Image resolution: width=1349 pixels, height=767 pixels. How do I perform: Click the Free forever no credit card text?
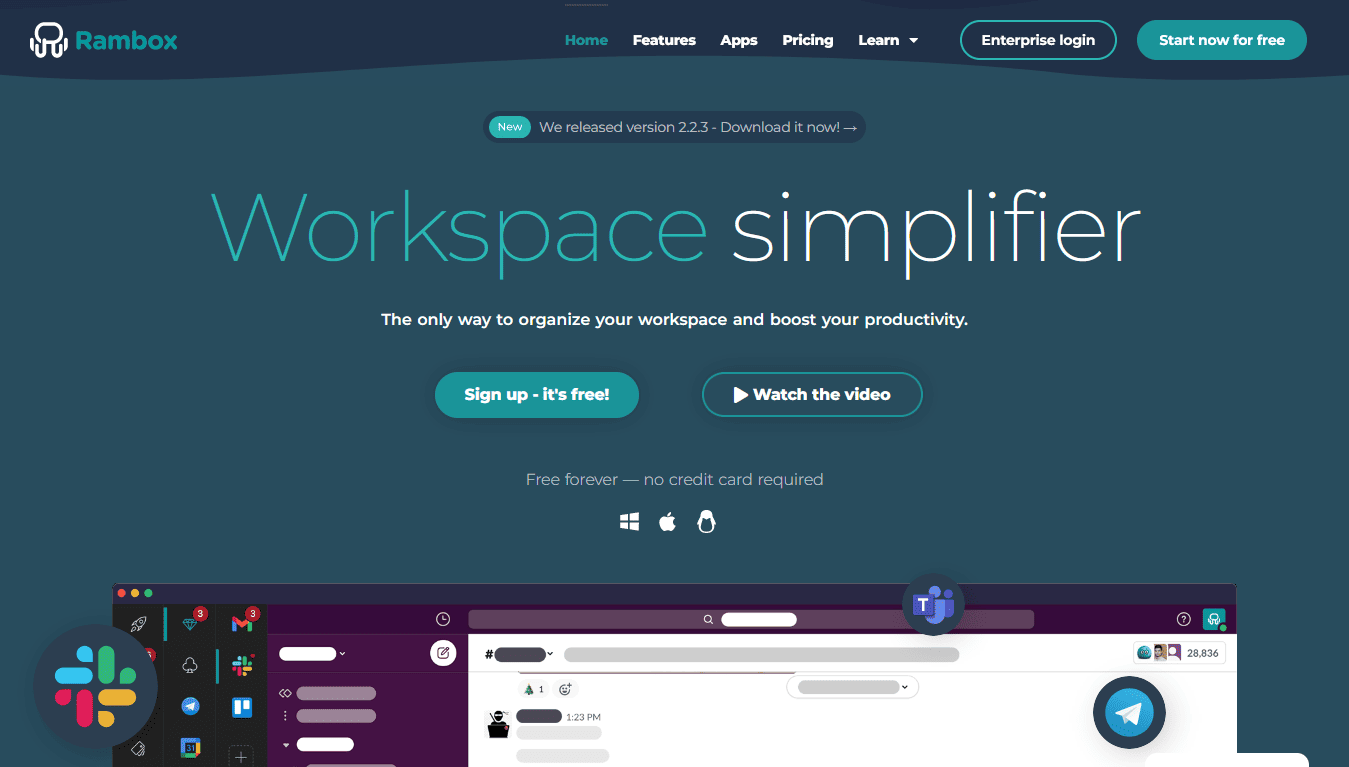tap(674, 479)
